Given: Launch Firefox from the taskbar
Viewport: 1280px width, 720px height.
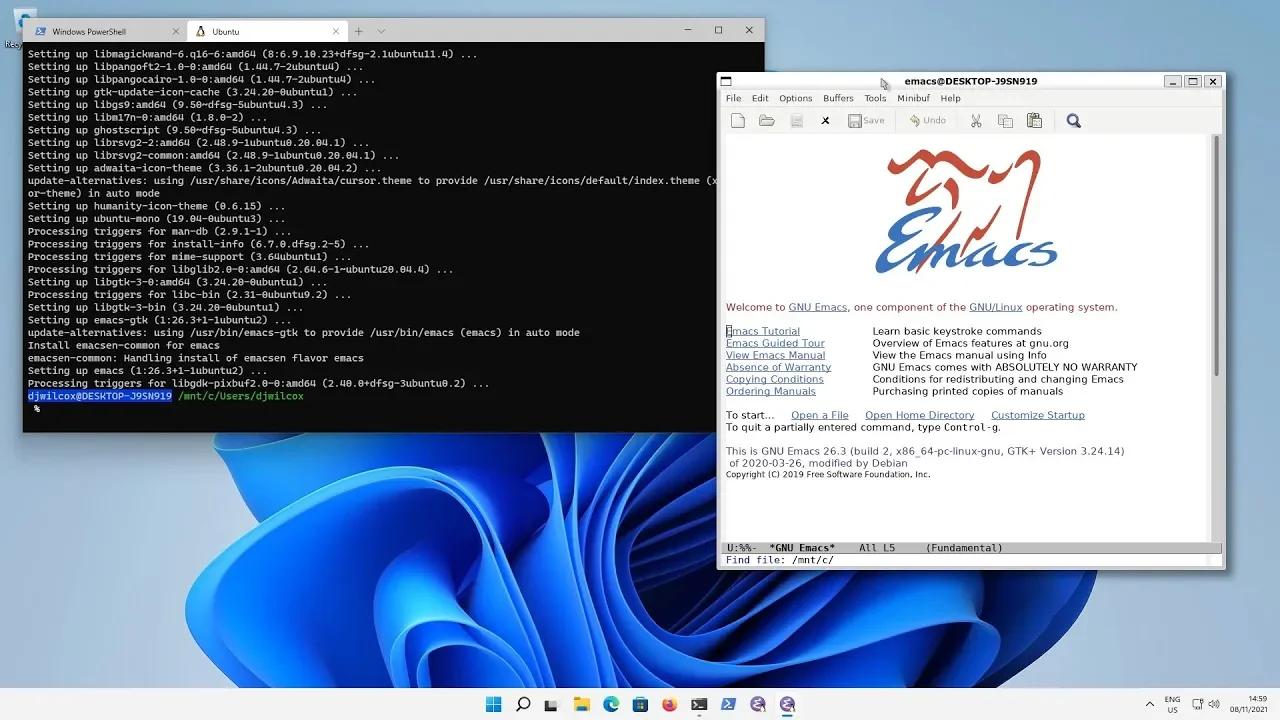Looking at the screenshot, I should 669,704.
